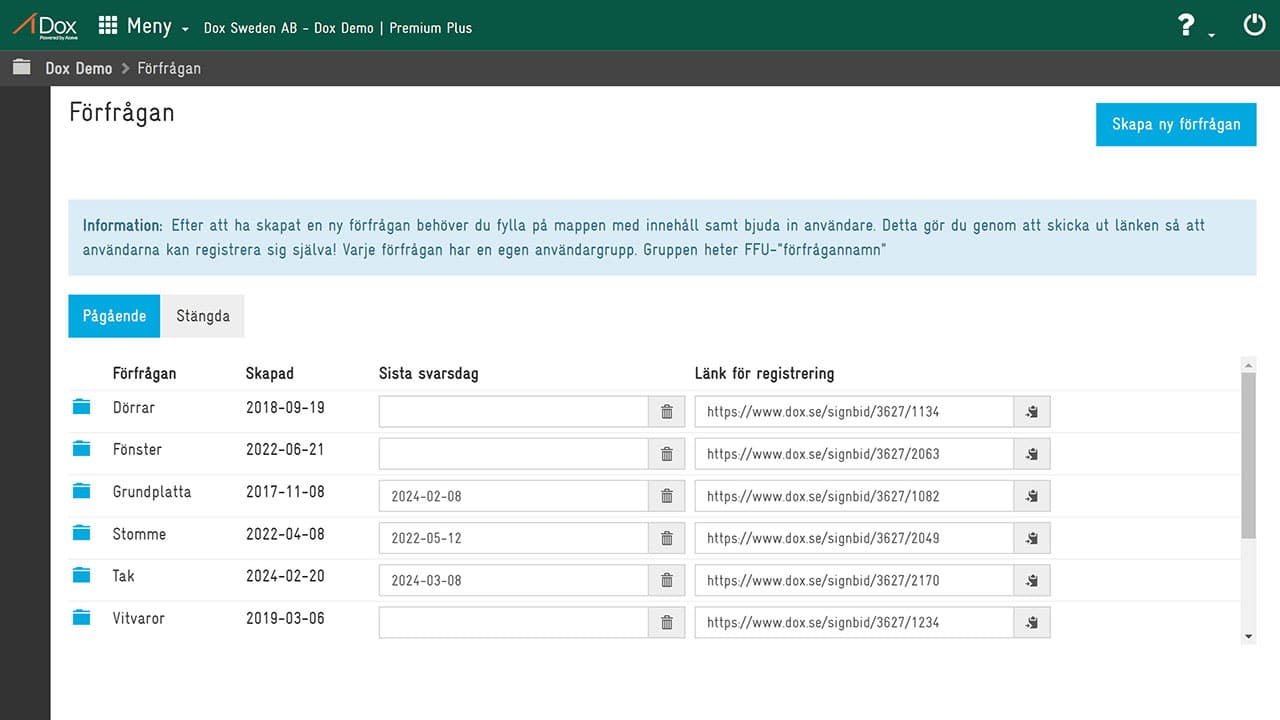Select the Pågående tab

114,316
